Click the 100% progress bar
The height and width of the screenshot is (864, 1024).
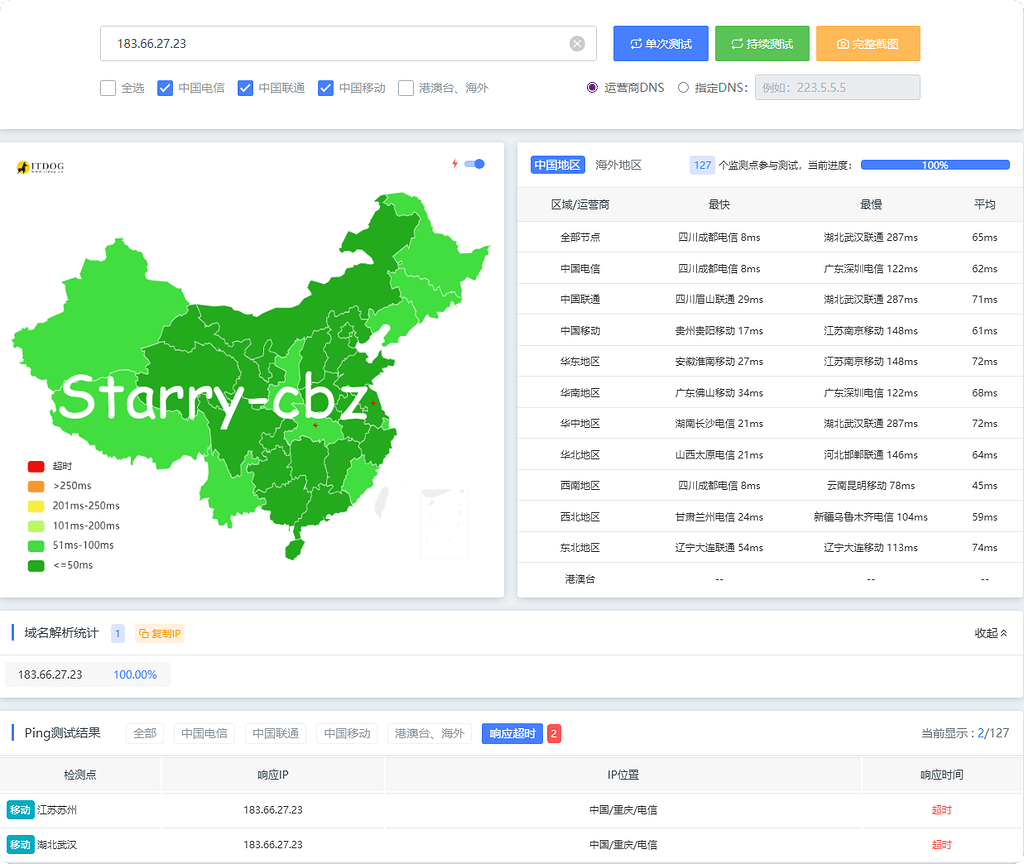935,164
